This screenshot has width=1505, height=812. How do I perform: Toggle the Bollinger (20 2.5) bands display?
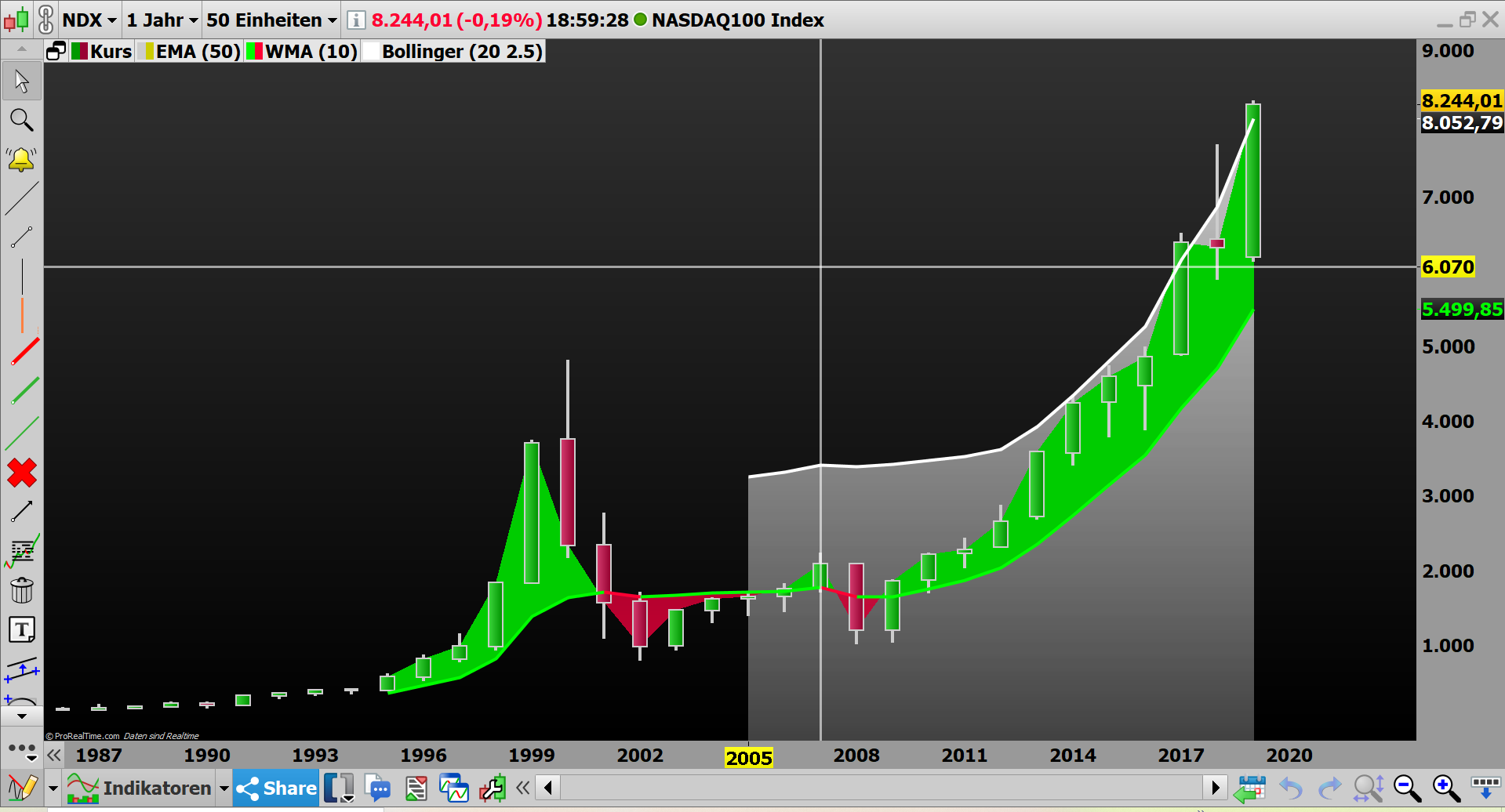(452, 51)
